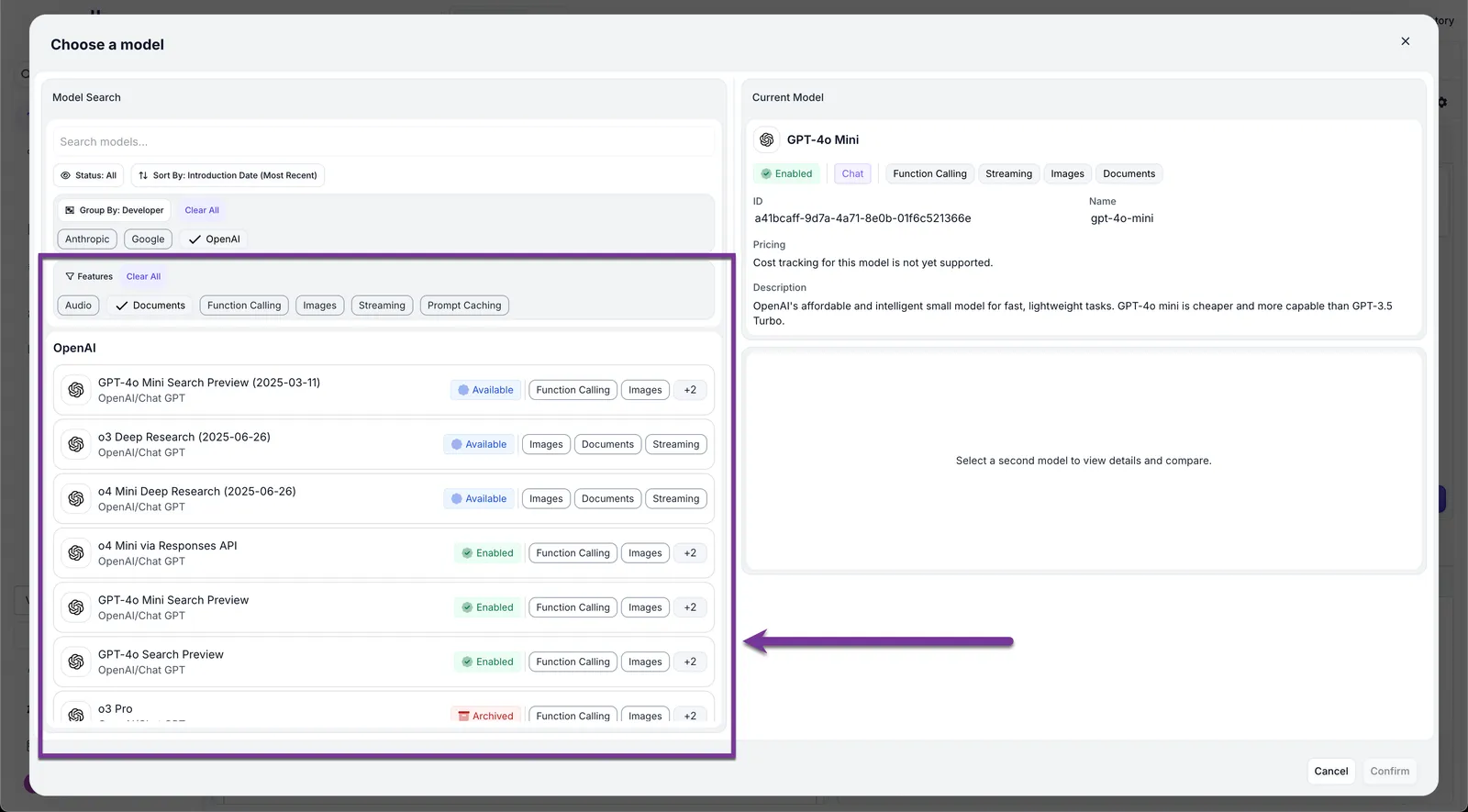Click the funnel icon next to Features
The width and height of the screenshot is (1468, 812).
point(70,276)
